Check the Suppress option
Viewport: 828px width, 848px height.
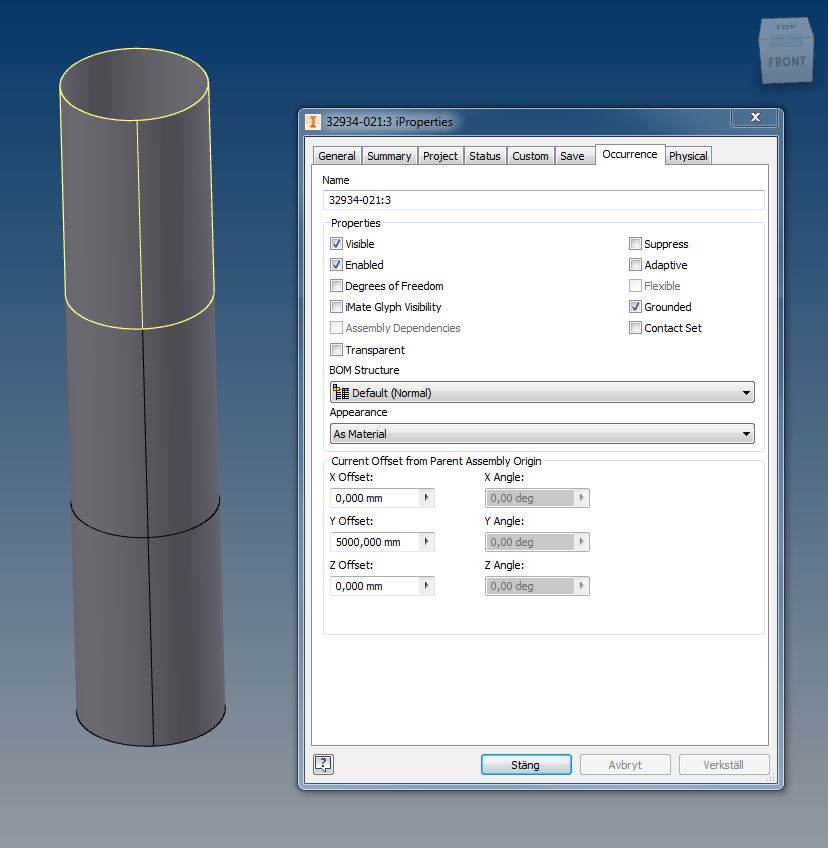click(x=636, y=243)
